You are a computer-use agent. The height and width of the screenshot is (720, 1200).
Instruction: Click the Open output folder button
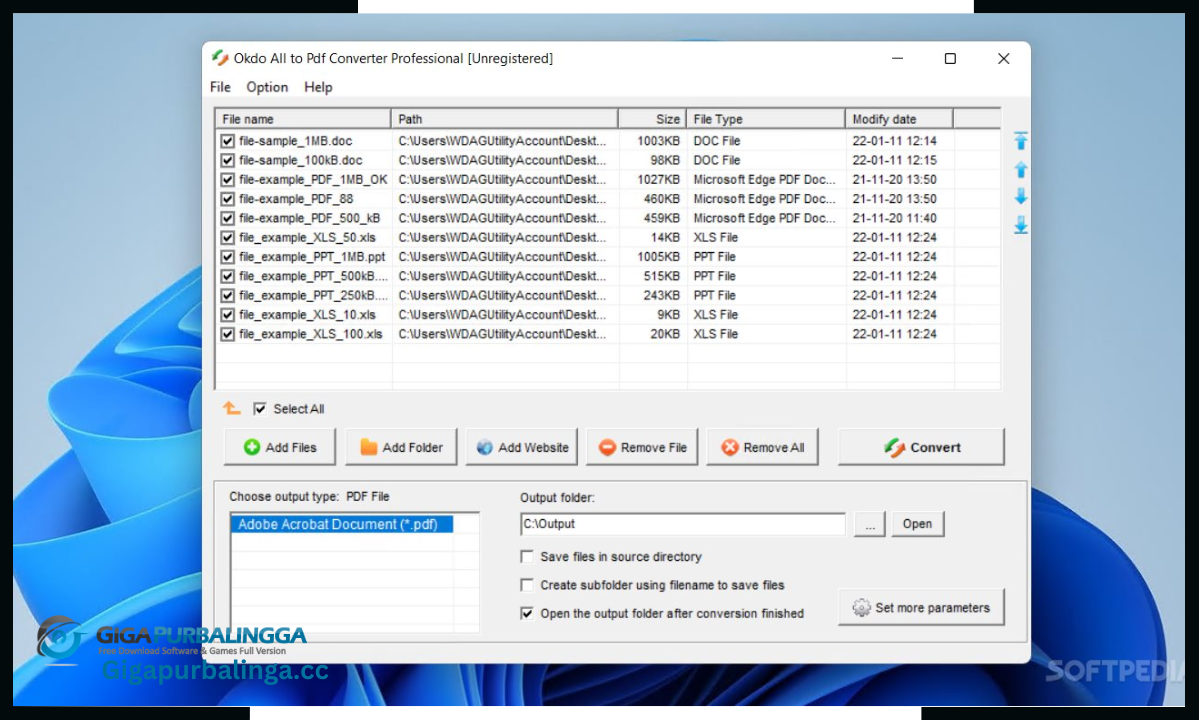[x=917, y=524]
